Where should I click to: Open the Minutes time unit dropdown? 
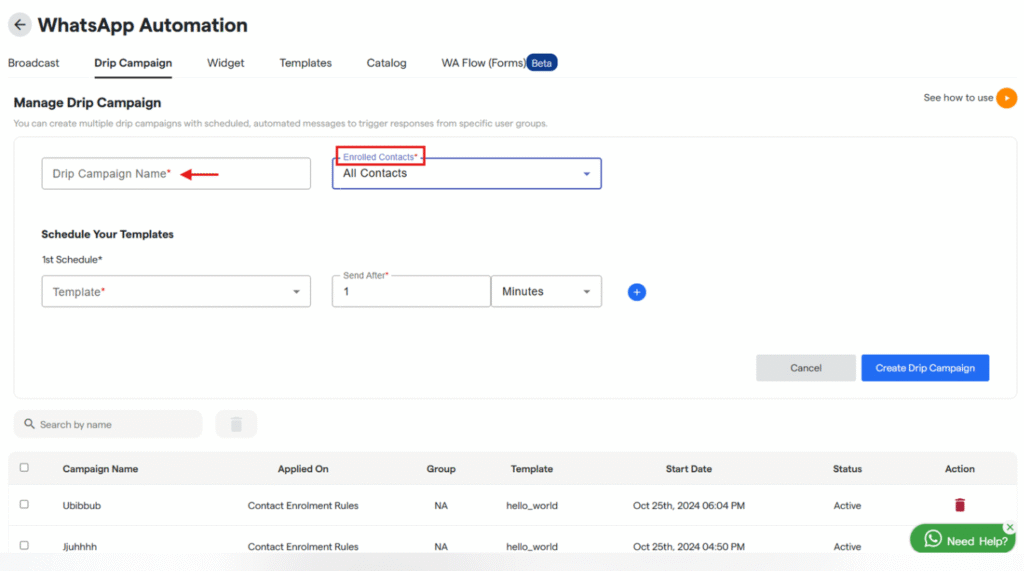point(546,292)
